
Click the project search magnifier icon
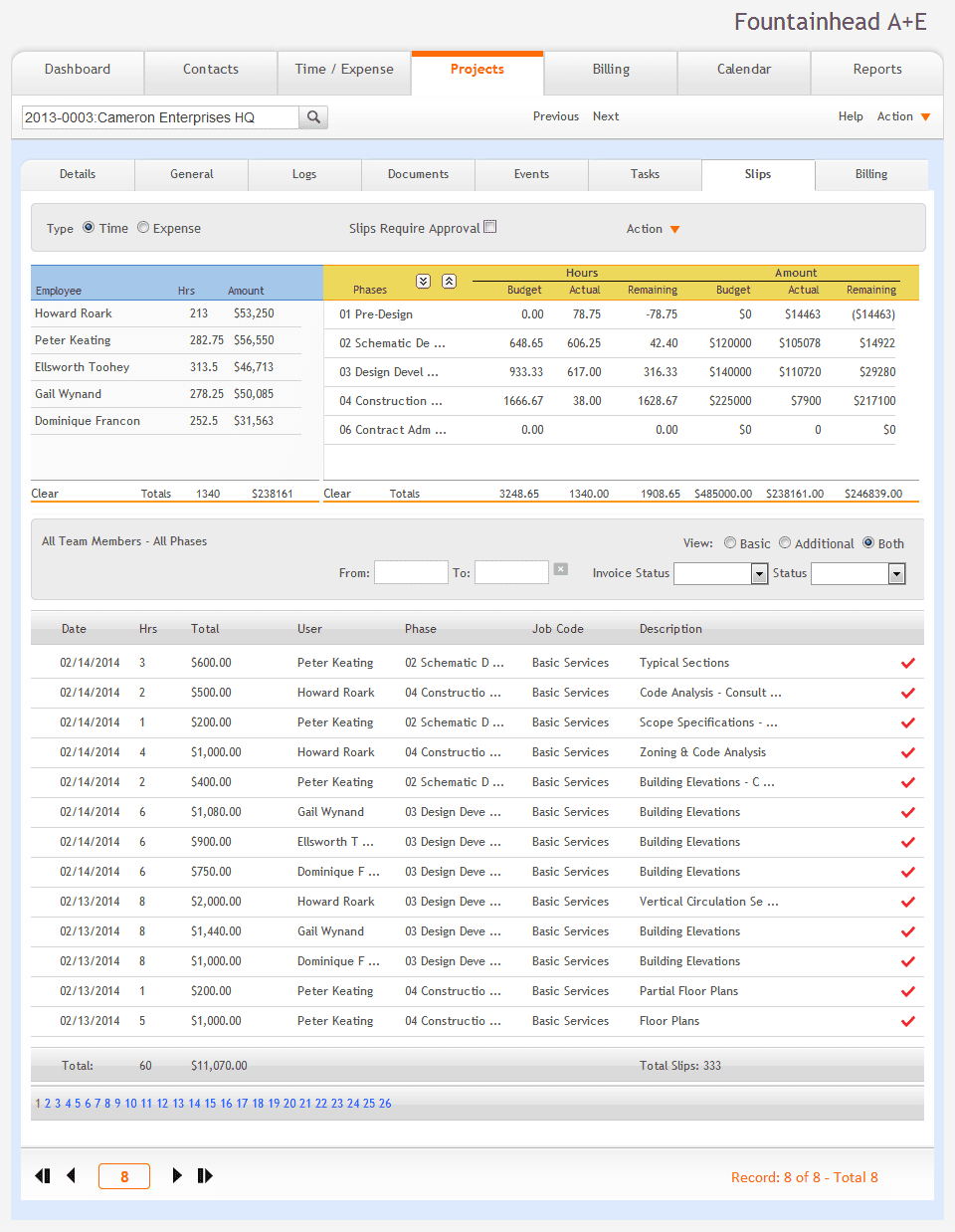312,116
